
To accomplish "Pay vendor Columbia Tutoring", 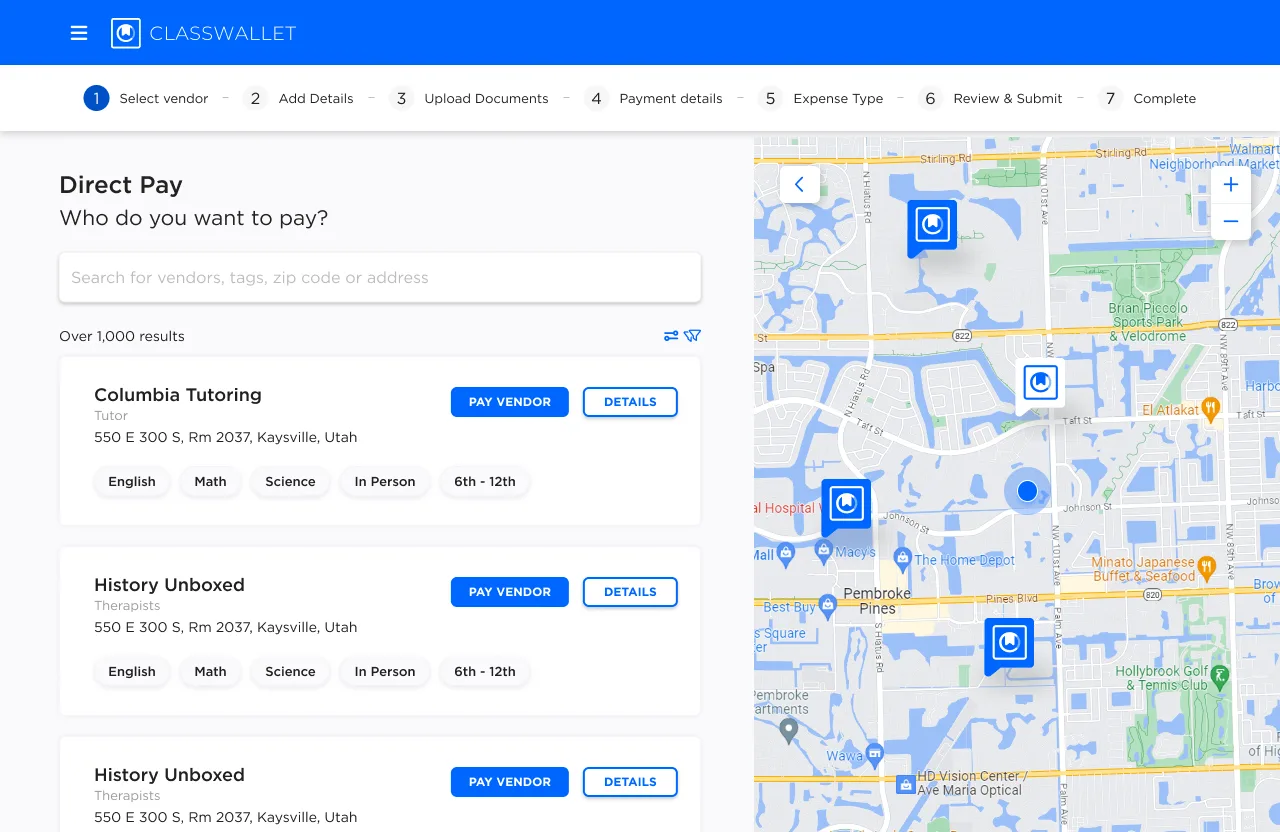I will click(x=510, y=402).
